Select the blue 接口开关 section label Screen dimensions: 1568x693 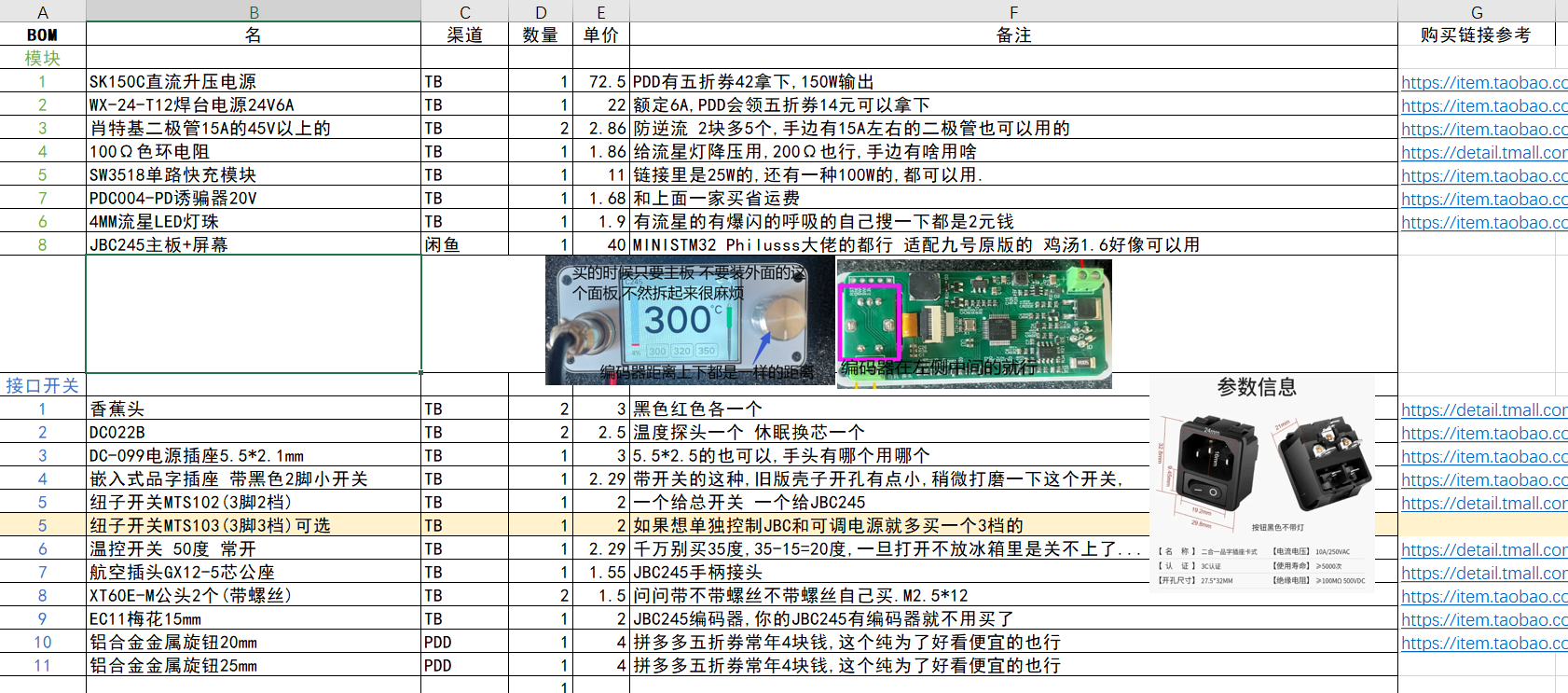pos(42,385)
